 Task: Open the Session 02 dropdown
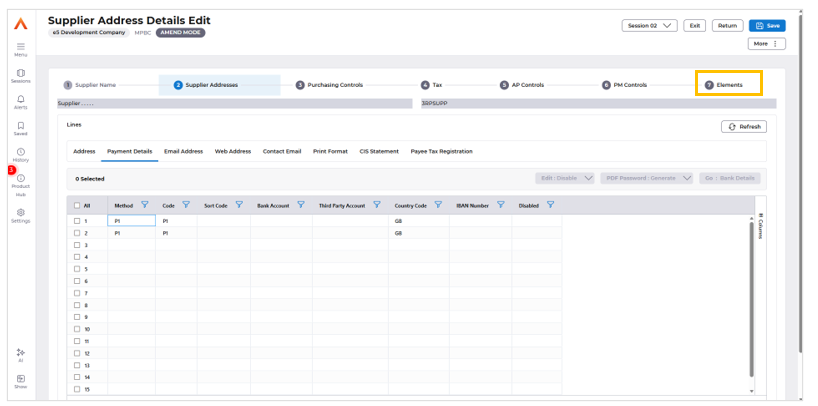[649, 26]
